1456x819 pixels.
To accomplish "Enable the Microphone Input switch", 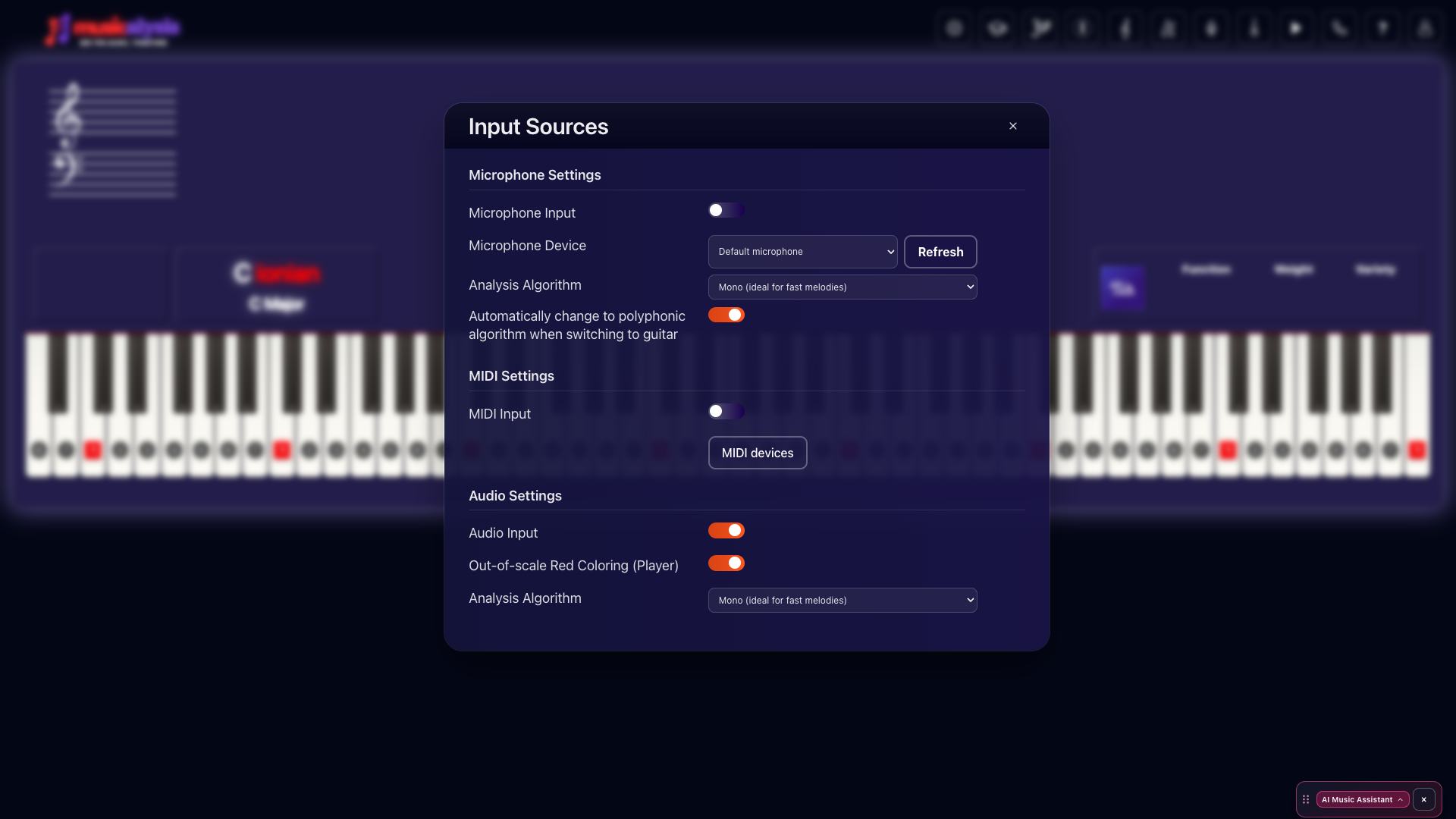I will click(726, 210).
